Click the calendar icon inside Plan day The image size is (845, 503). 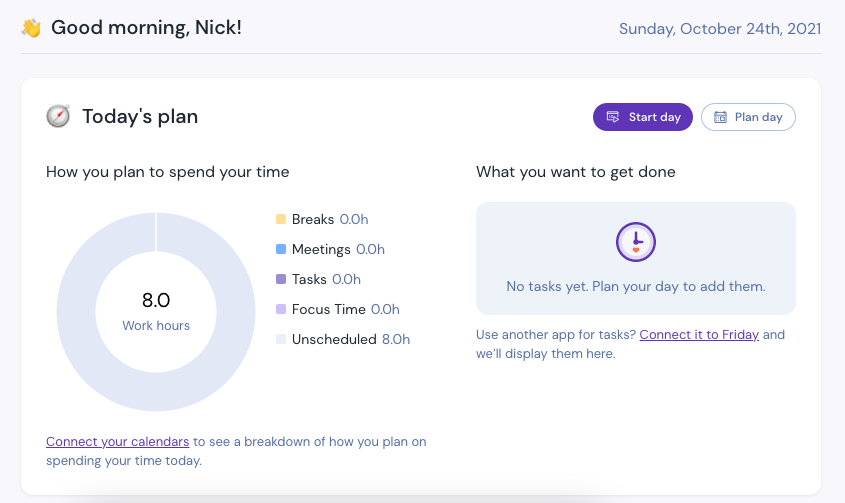pos(720,117)
